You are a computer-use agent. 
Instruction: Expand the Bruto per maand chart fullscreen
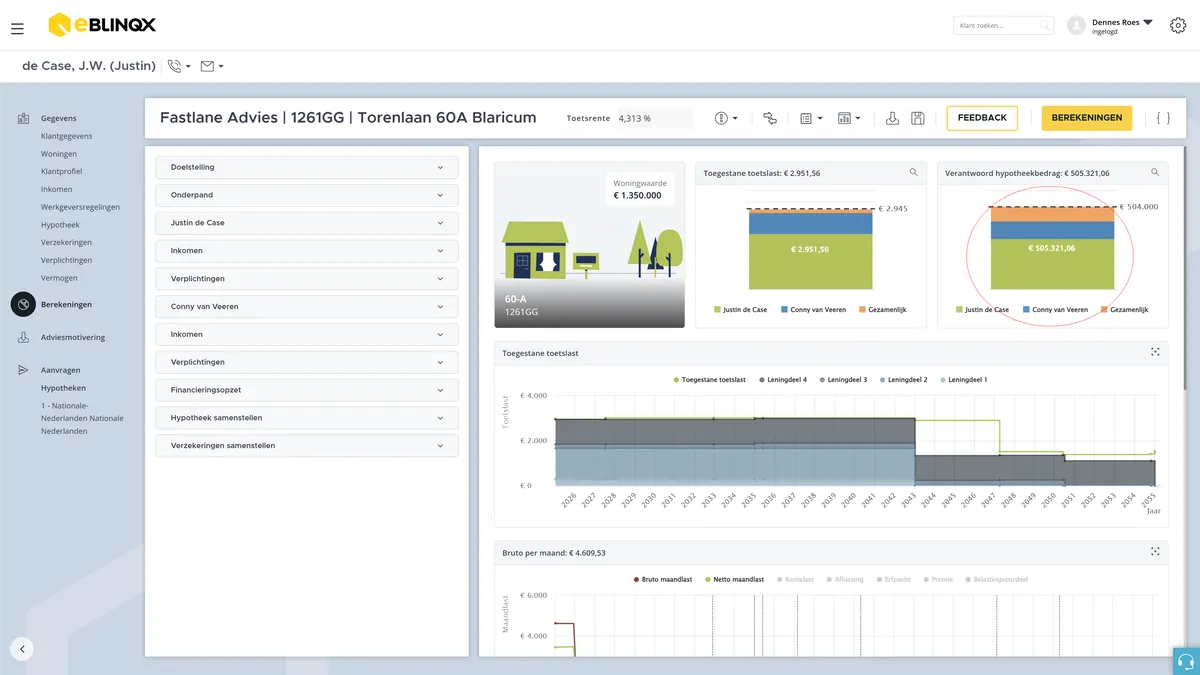coord(1155,551)
